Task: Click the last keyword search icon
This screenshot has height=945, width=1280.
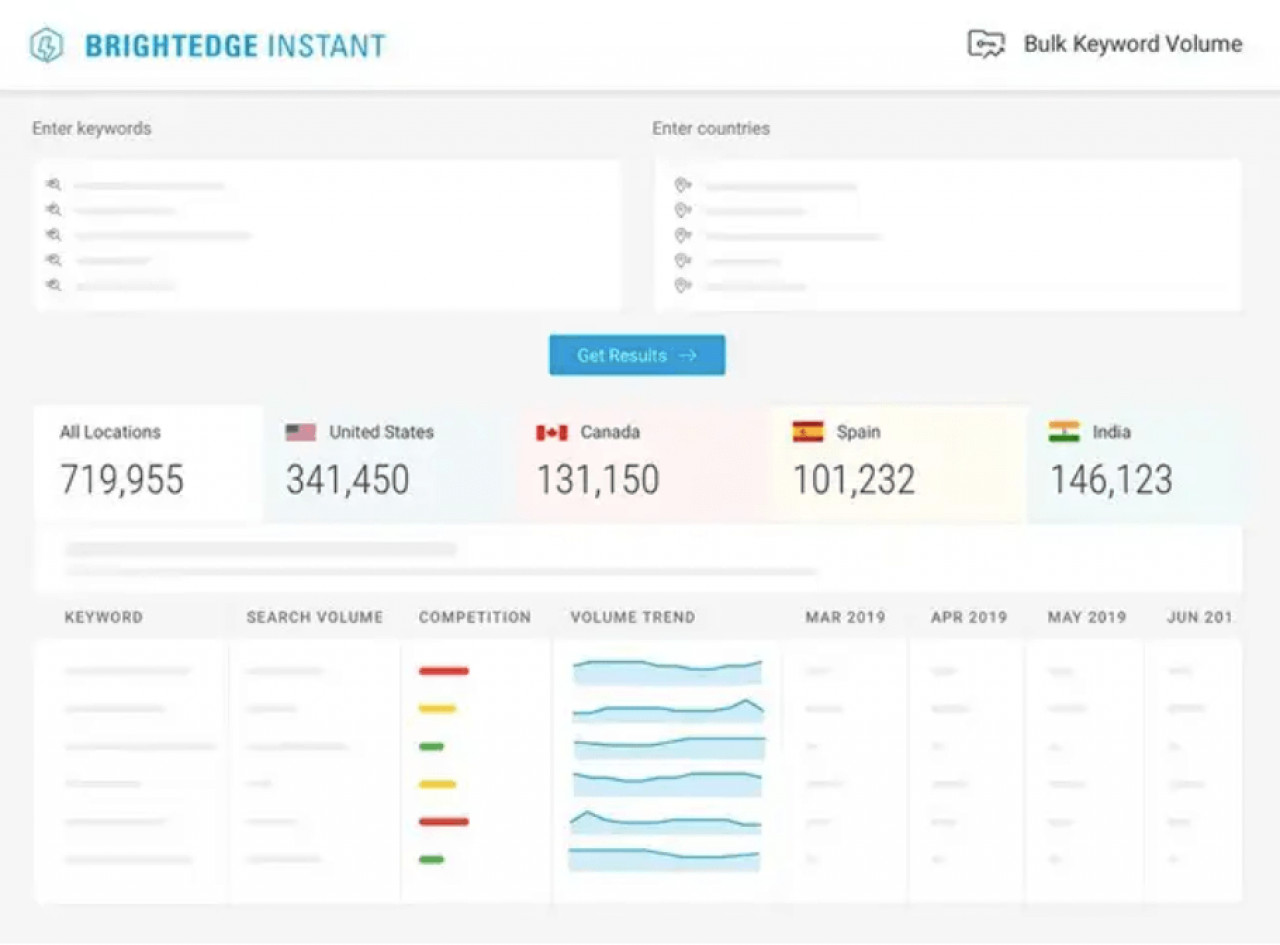Action: point(54,285)
